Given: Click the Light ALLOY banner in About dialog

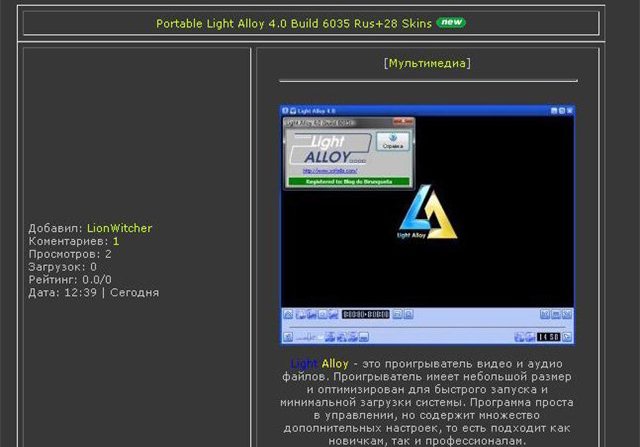Looking at the screenshot, I should (329, 149).
